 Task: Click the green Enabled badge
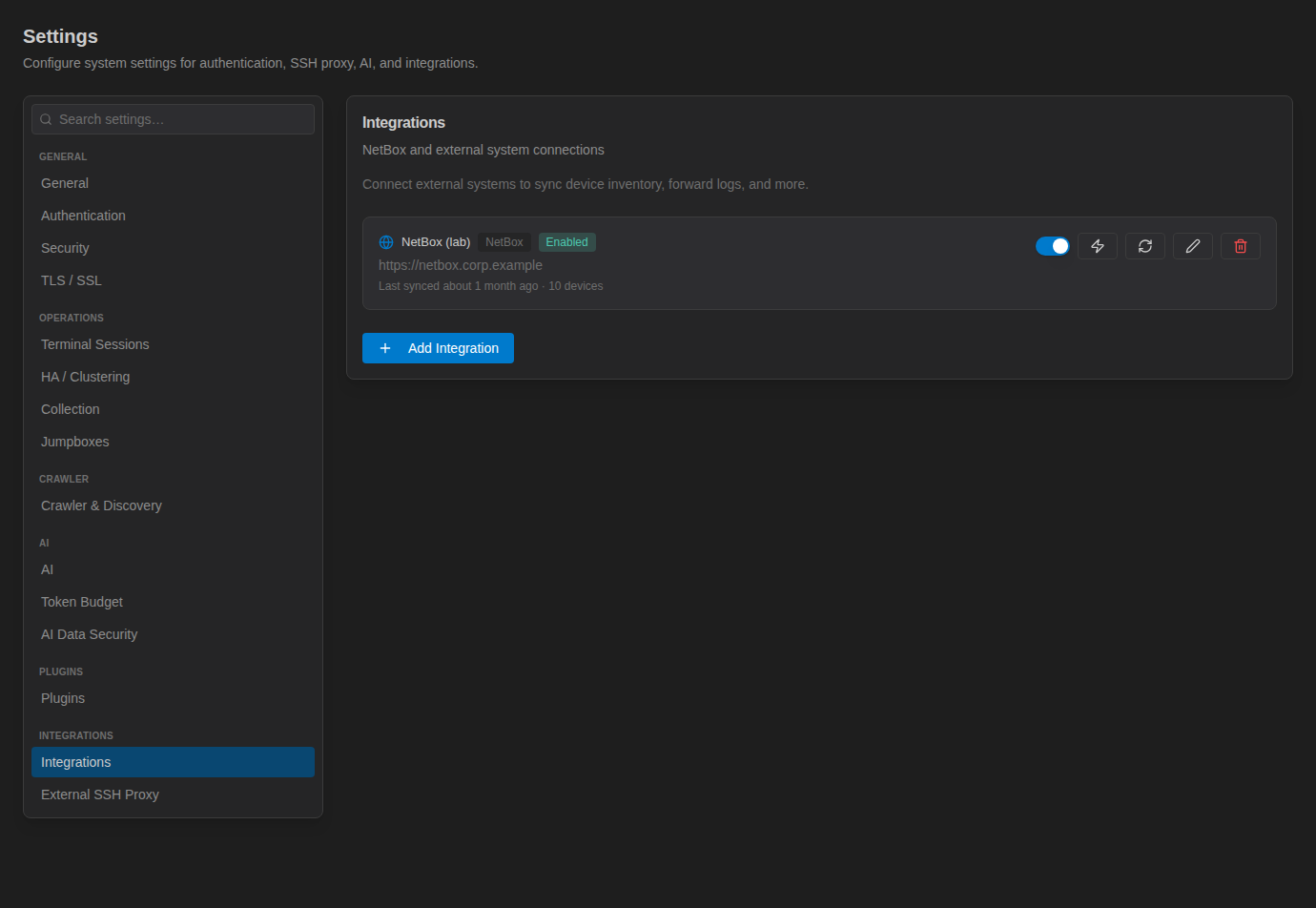point(567,242)
